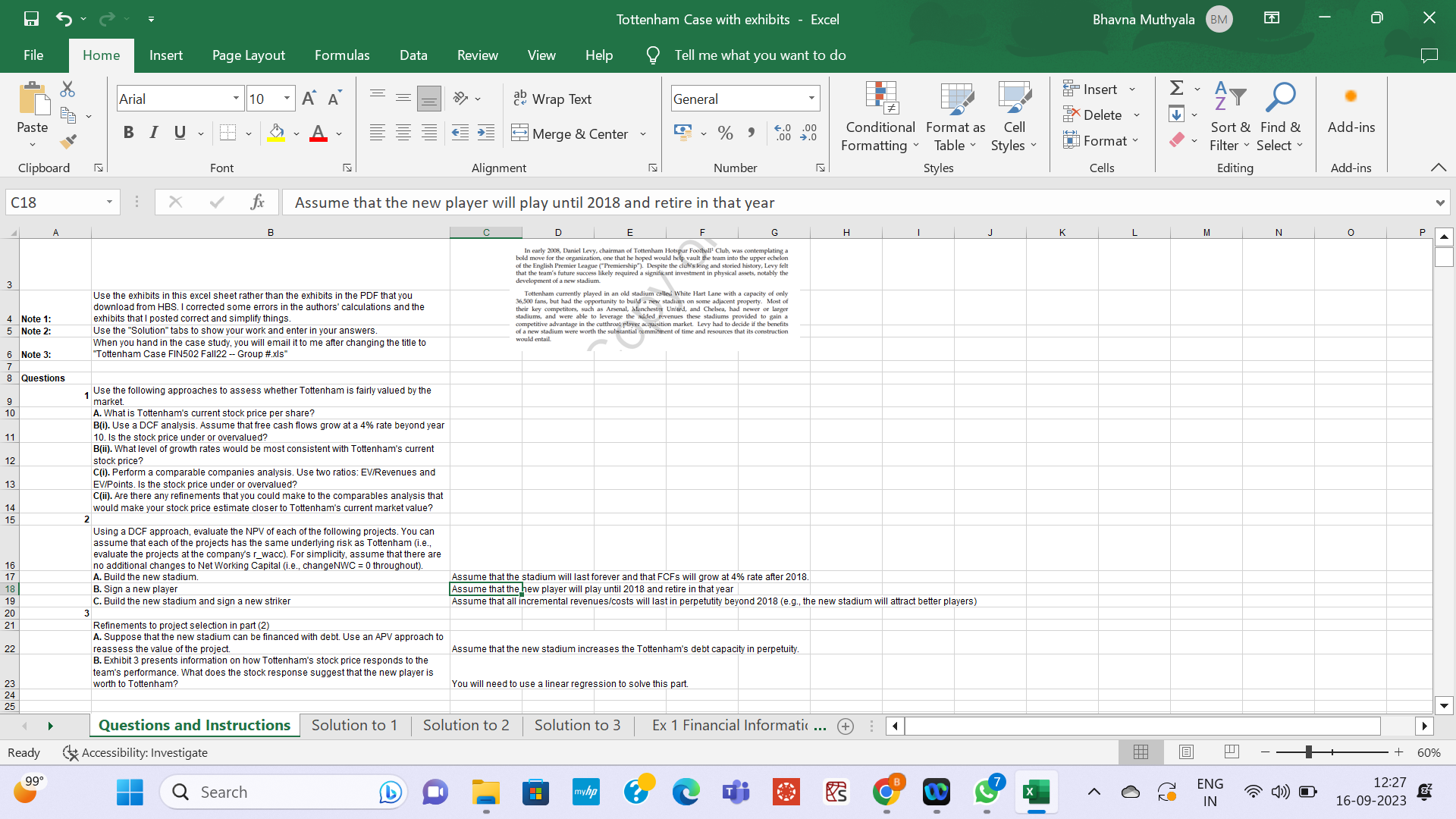This screenshot has width=1456, height=819.
Task: Decrease font size with small A icon
Action: point(334,99)
